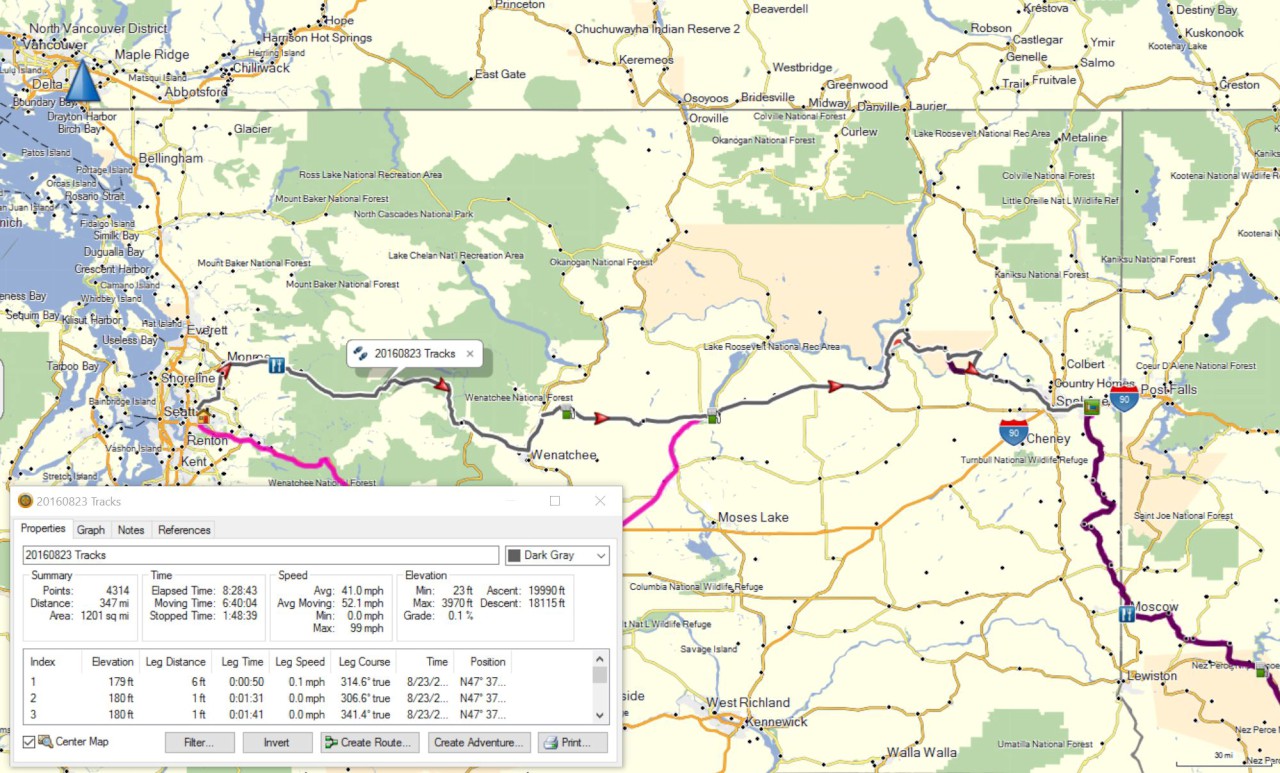This screenshot has width=1280, height=773.
Task: Click the Create Adventure... button
Action: click(x=479, y=743)
